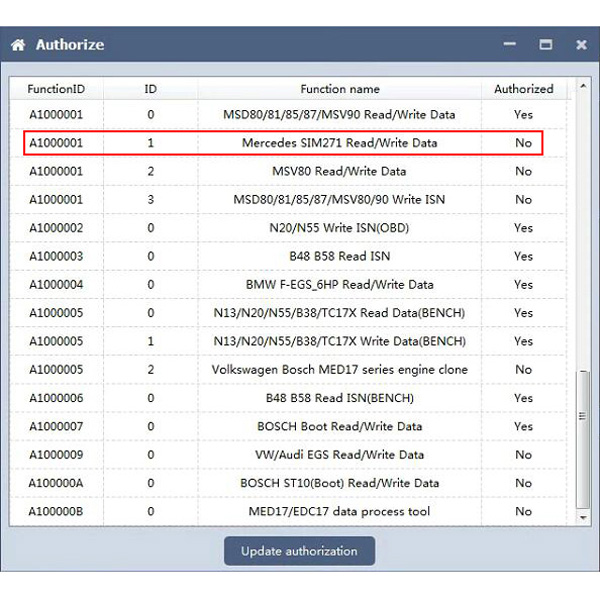The image size is (600, 600).
Task: Select N20/N55 Write ISN(OBD) row
Action: click(x=288, y=228)
